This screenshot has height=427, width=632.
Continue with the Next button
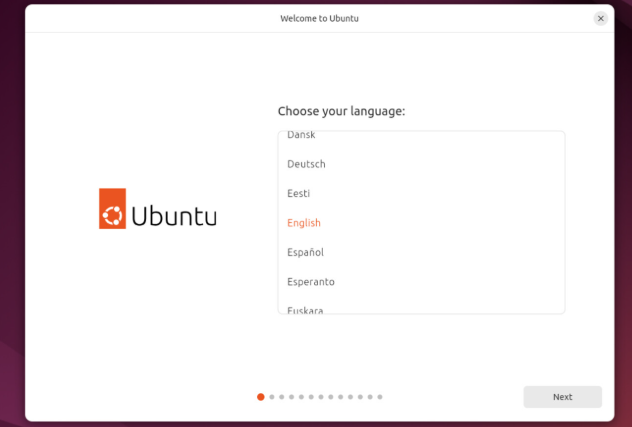562,397
